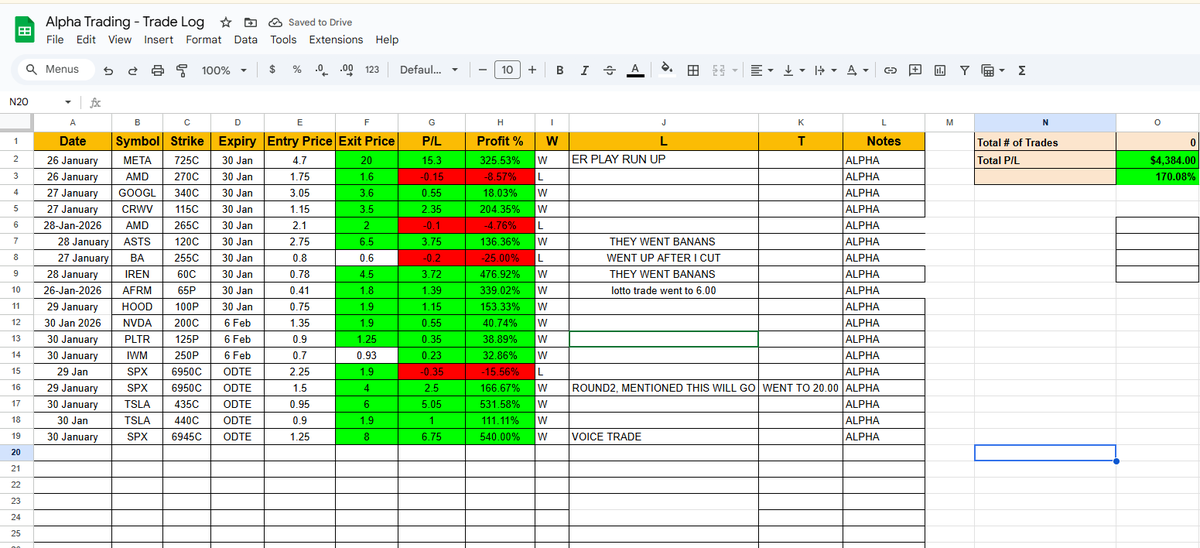Open the Format menu

pyautogui.click(x=204, y=40)
